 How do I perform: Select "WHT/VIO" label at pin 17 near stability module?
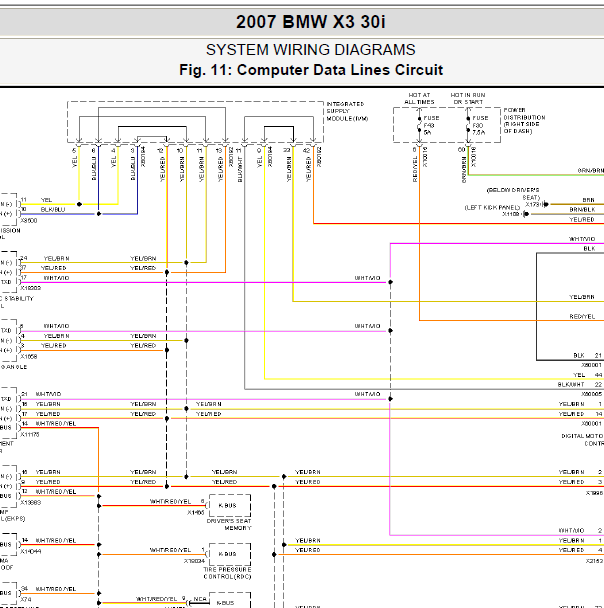tap(56, 278)
